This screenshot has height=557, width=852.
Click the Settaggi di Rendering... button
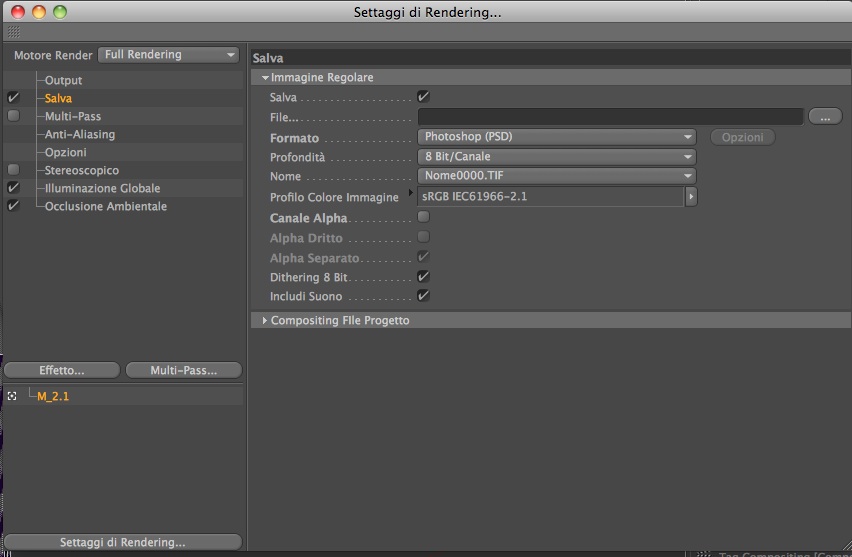tap(122, 542)
